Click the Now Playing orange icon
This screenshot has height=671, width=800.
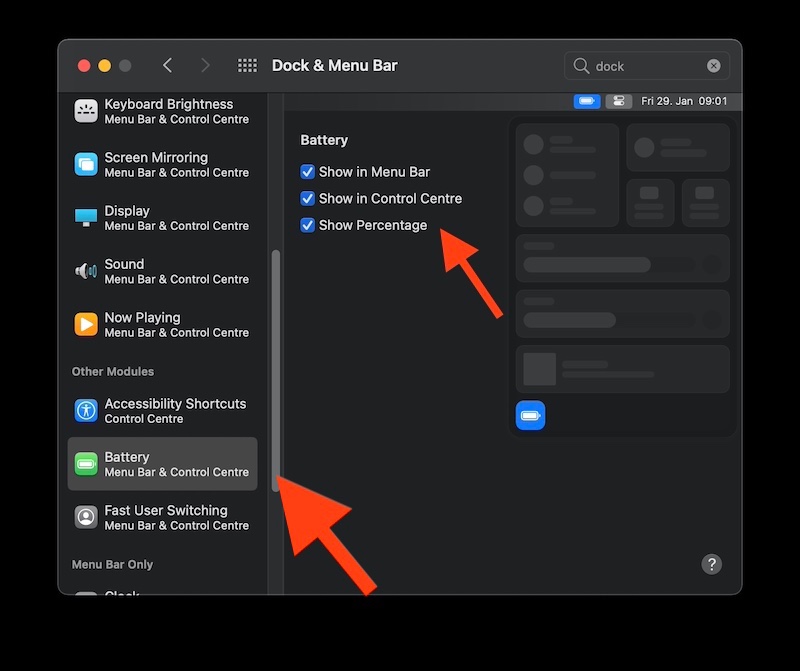coord(86,325)
